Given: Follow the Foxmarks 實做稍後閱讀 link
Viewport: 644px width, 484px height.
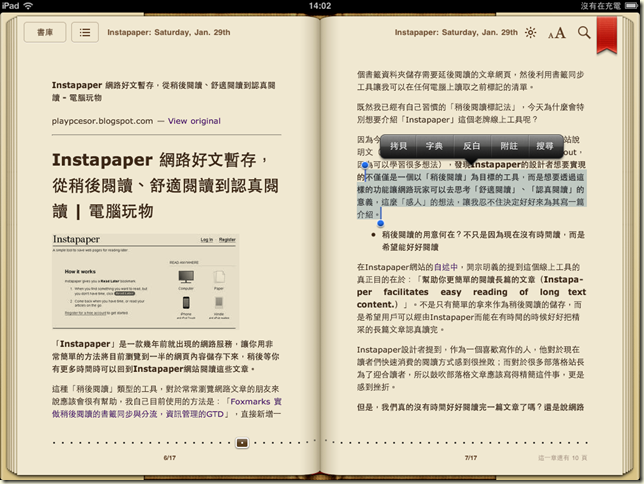Looking at the screenshot, I should pyautogui.click(x=167, y=408).
